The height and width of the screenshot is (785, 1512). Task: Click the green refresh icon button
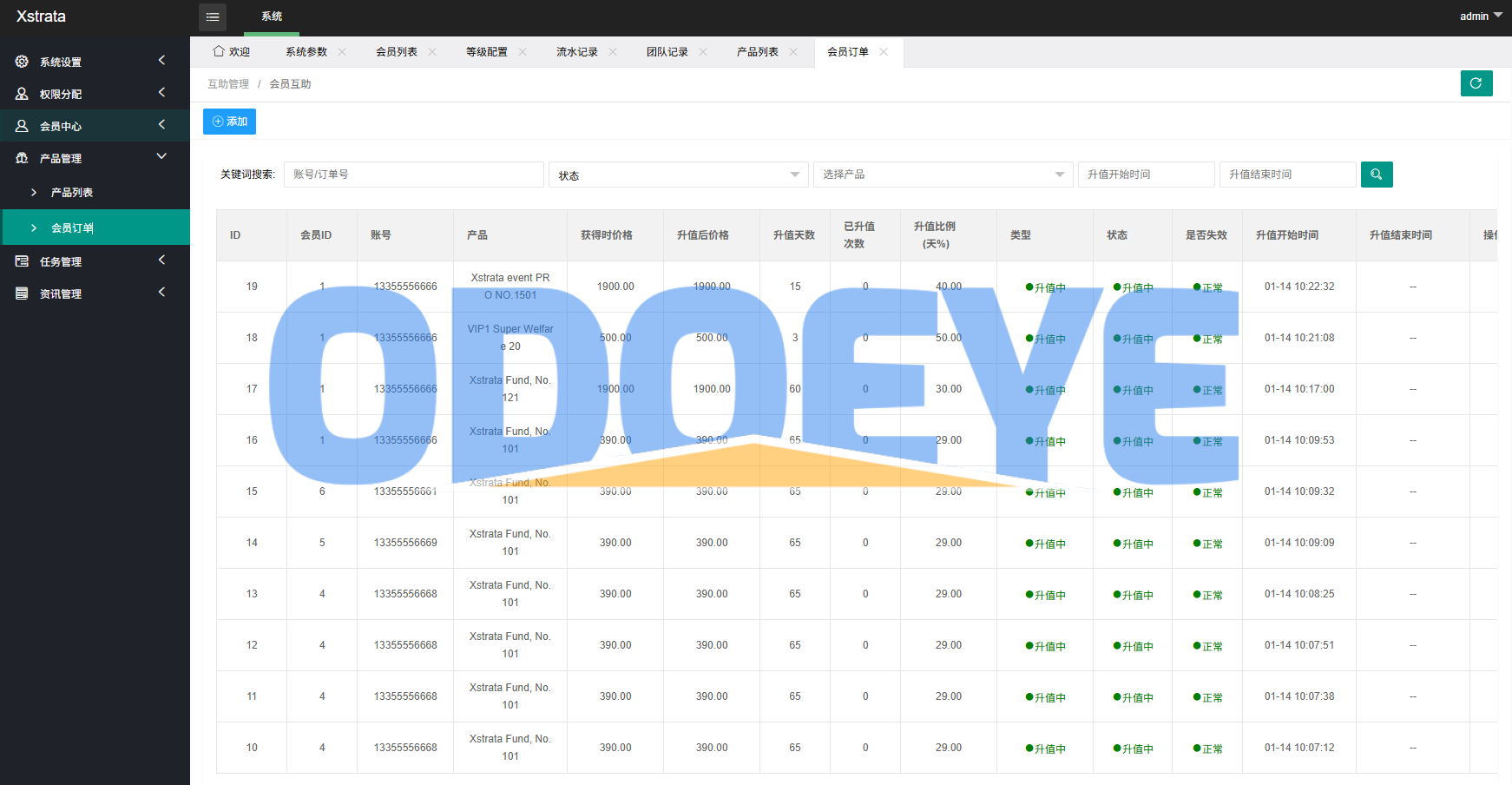coord(1476,83)
